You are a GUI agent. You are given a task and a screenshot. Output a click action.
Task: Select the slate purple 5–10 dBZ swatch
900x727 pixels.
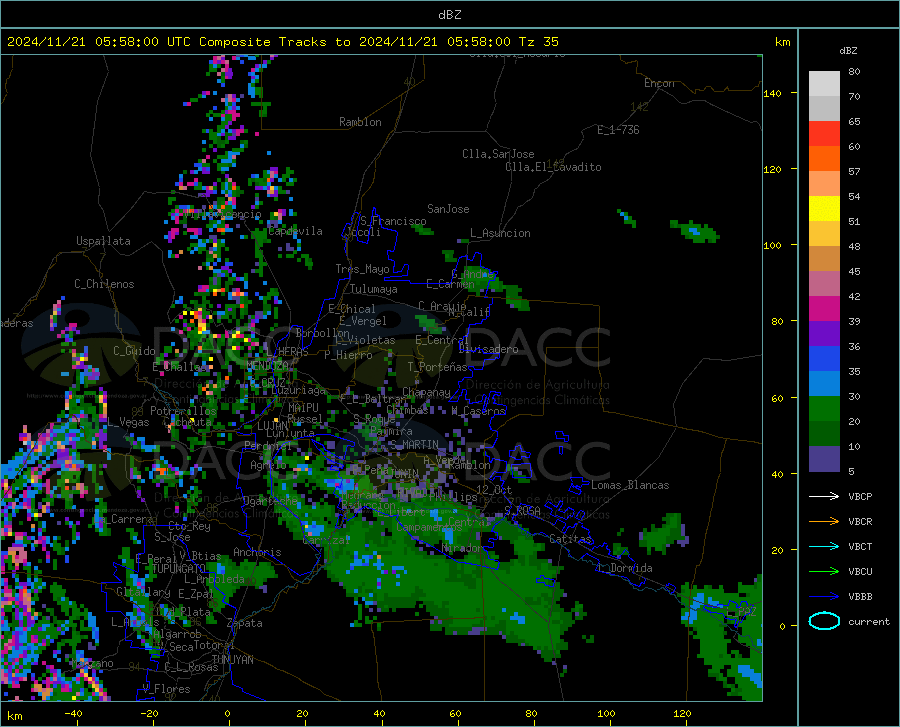[x=824, y=459]
